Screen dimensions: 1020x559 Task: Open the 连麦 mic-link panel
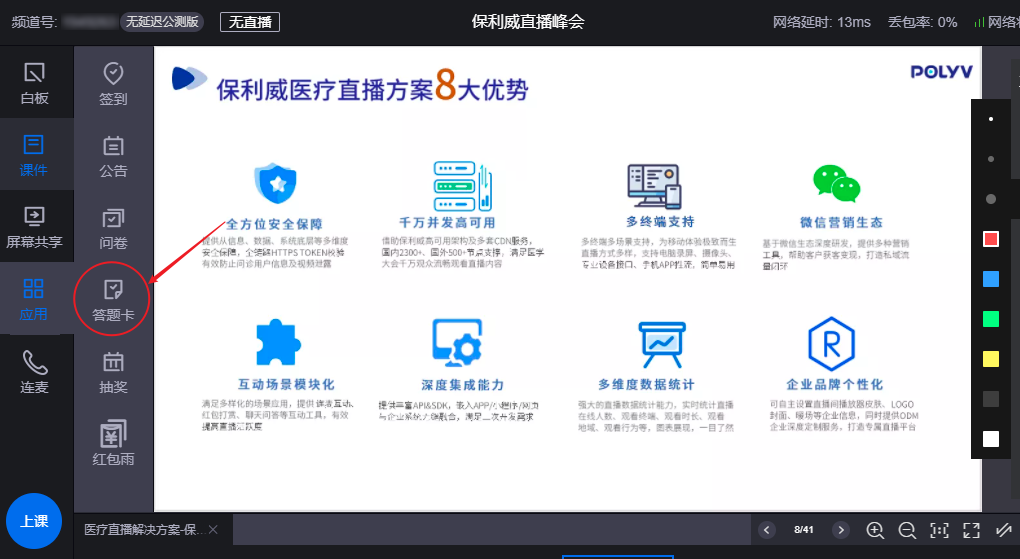tap(34, 371)
